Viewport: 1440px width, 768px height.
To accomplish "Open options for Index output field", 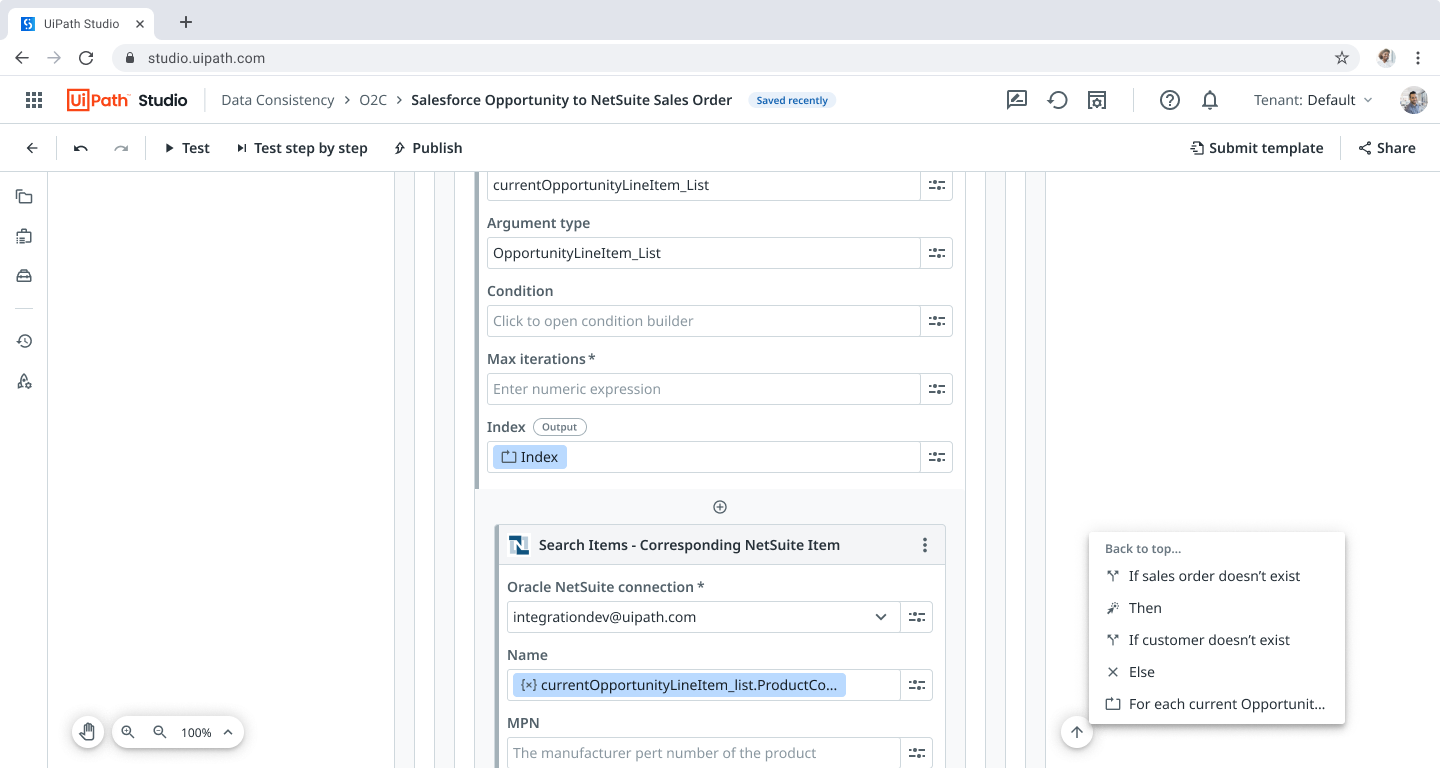I will (937, 457).
